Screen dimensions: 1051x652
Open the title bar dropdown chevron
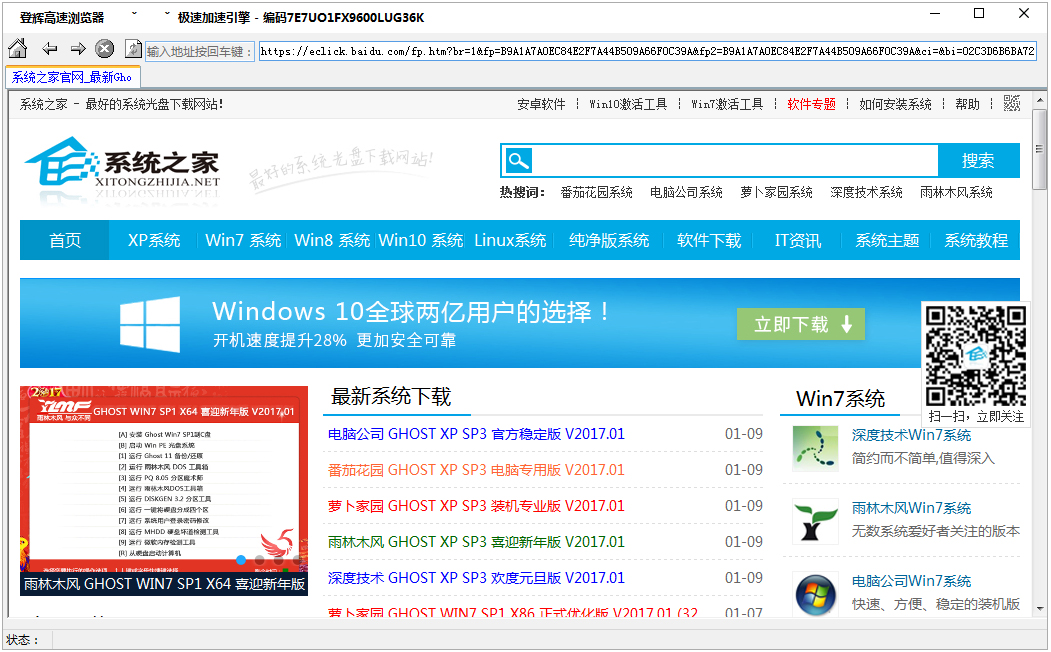(132, 15)
